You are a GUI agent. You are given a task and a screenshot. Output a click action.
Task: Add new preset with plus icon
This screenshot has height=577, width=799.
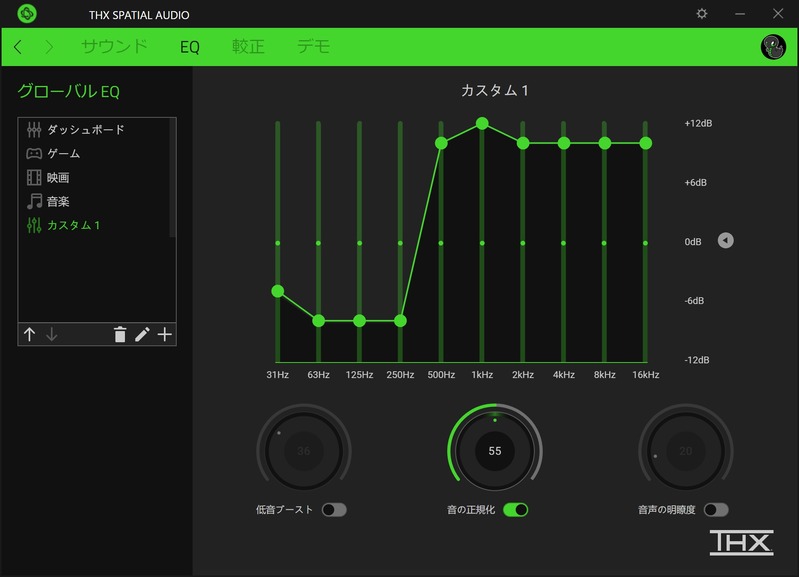pyautogui.click(x=165, y=334)
